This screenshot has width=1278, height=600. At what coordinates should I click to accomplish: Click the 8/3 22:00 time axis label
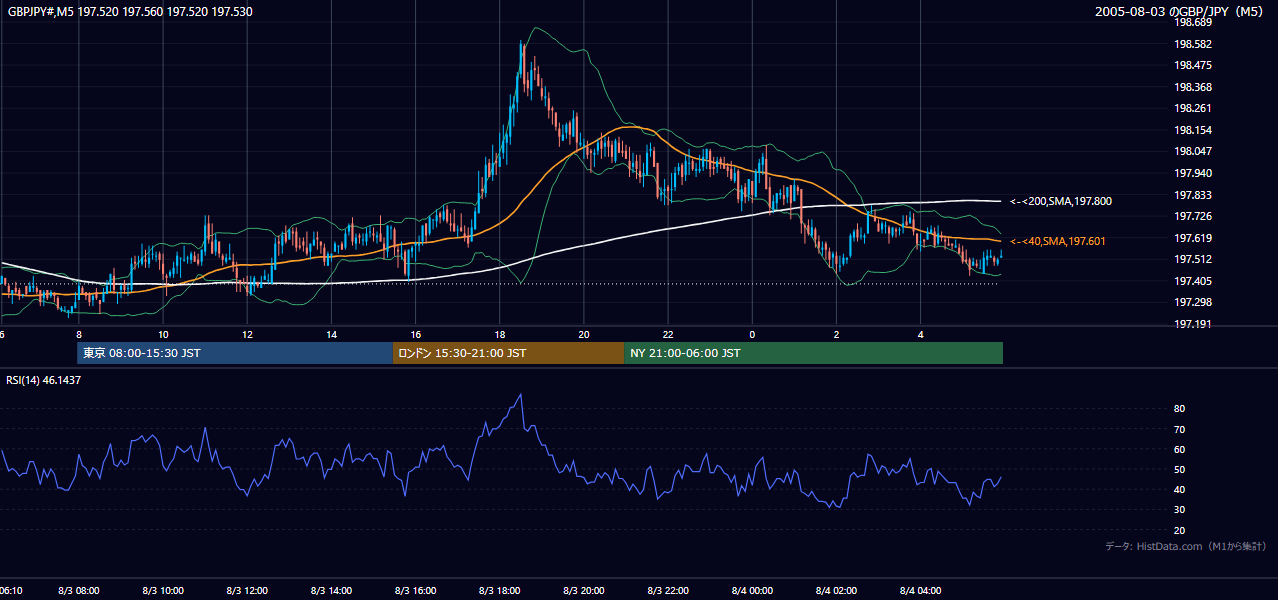coord(667,591)
